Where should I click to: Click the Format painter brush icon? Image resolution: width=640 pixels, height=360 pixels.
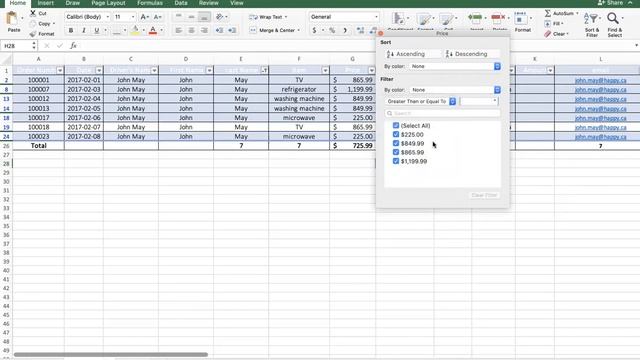[33, 34]
